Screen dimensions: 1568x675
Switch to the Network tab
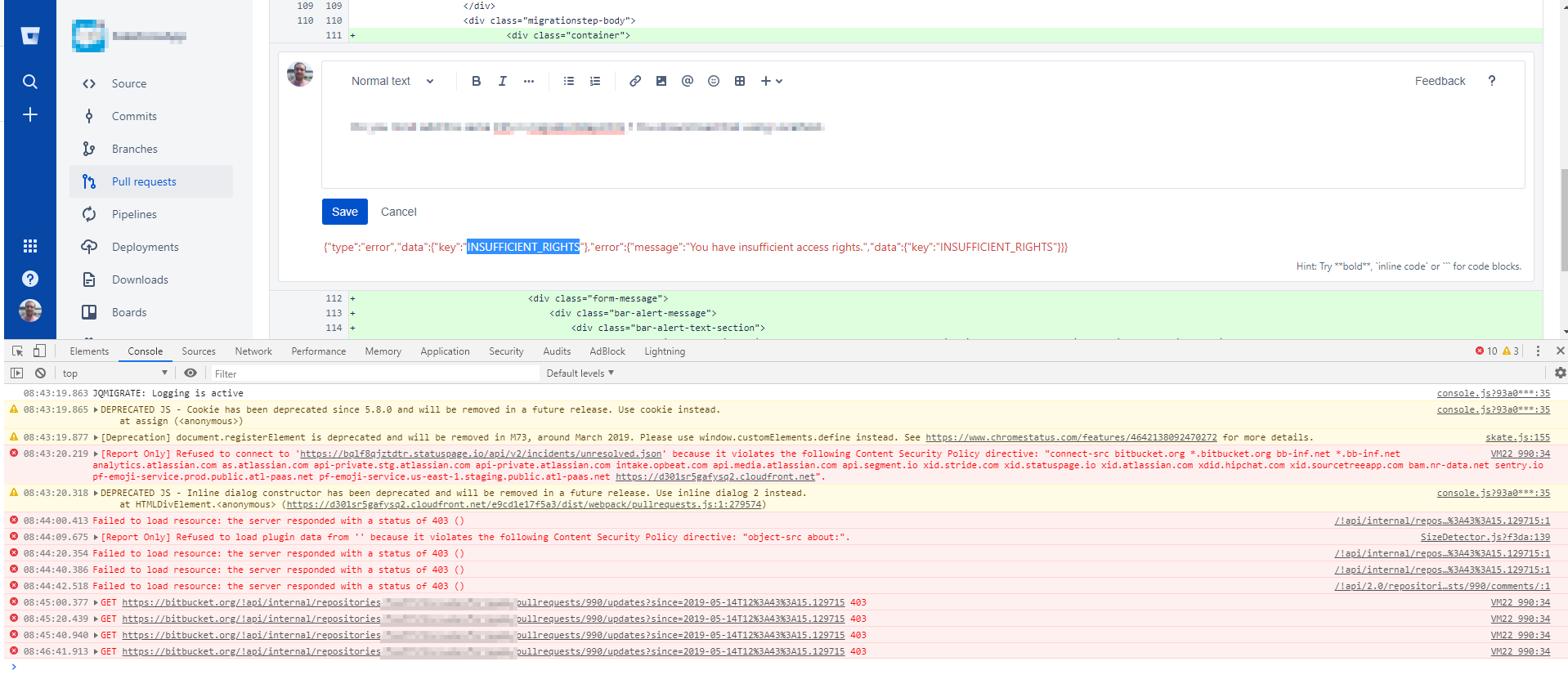[x=253, y=351]
